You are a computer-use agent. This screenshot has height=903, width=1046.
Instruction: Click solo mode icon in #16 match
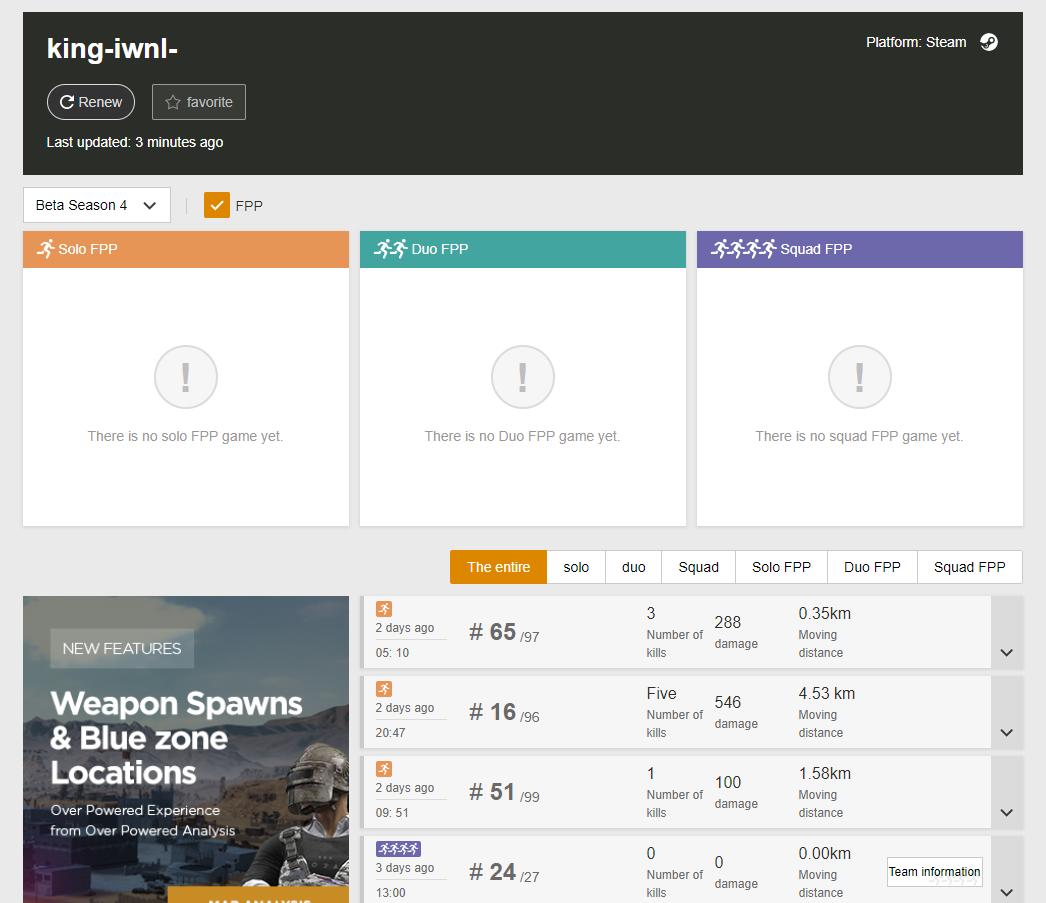pos(384,689)
